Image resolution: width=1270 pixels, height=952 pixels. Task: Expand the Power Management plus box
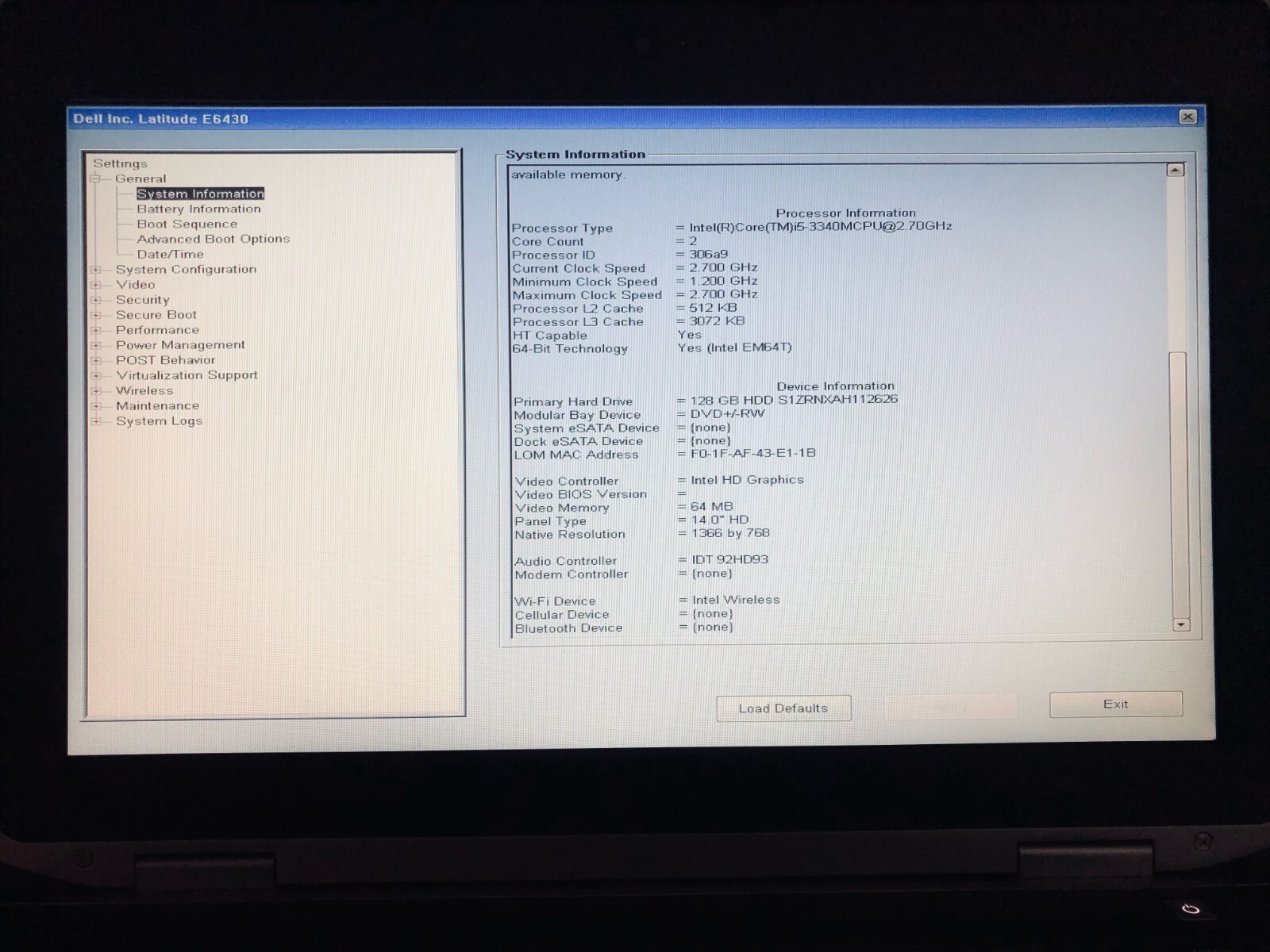click(96, 345)
